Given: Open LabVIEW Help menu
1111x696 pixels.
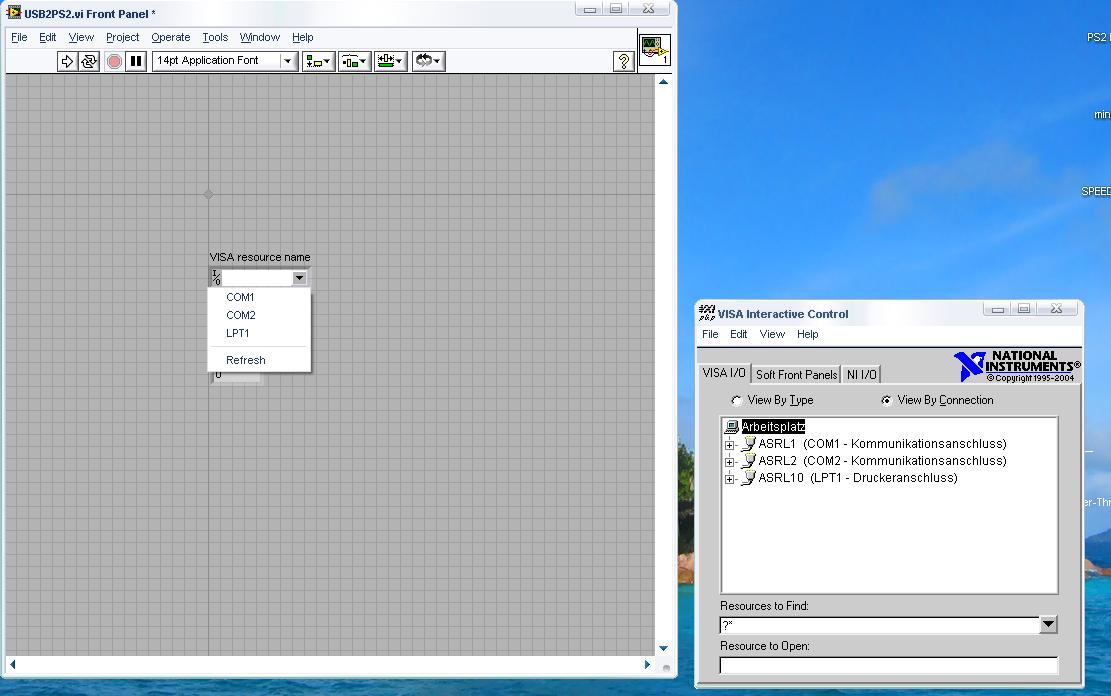Looking at the screenshot, I should [x=303, y=38].
